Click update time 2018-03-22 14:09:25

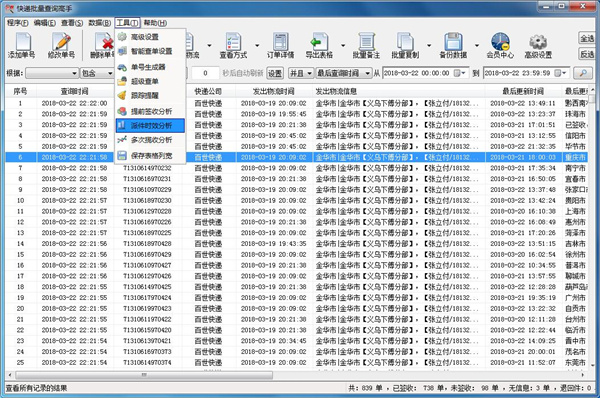[x=523, y=341]
